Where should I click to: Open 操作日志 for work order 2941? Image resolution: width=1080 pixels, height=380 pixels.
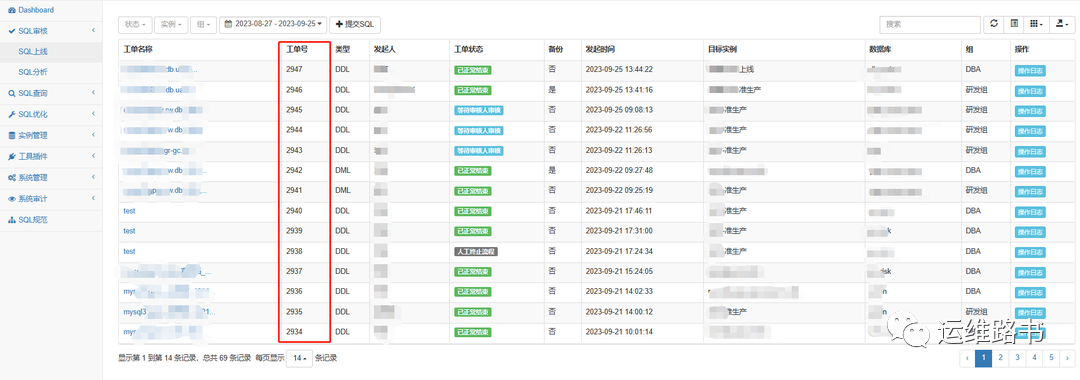(1030, 191)
